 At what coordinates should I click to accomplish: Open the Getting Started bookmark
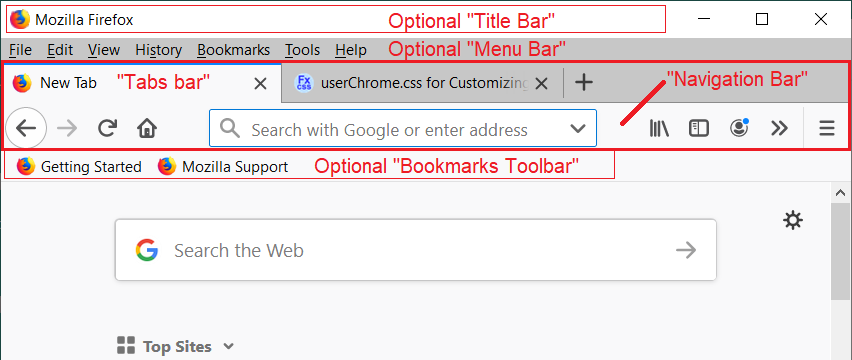(x=79, y=166)
